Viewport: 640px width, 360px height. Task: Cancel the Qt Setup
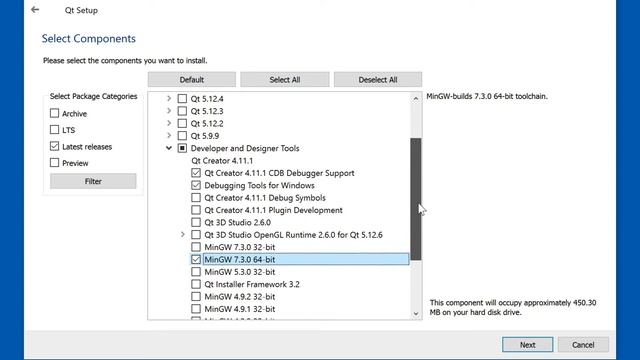click(x=583, y=344)
